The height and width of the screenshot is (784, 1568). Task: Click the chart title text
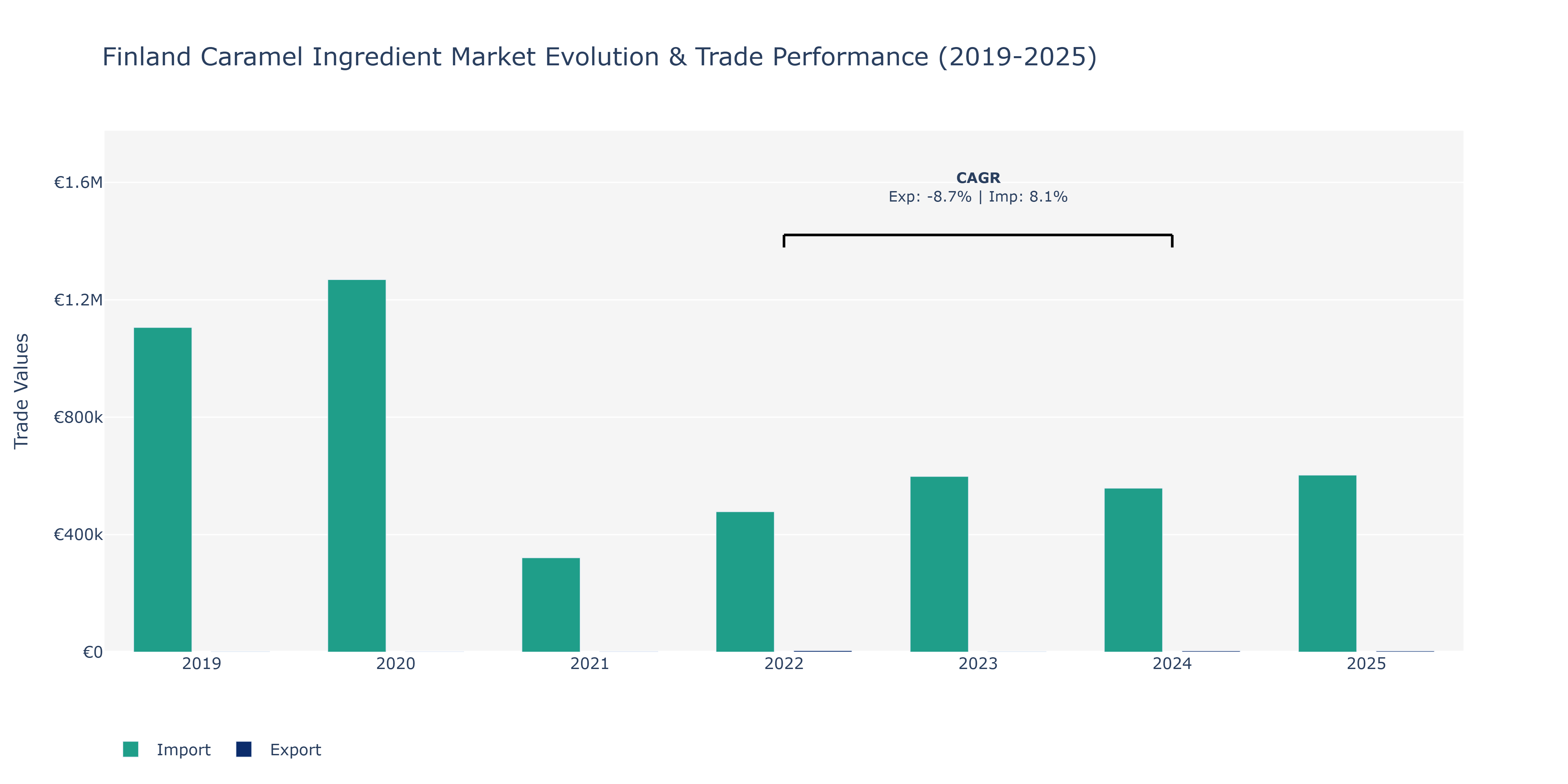click(x=599, y=57)
